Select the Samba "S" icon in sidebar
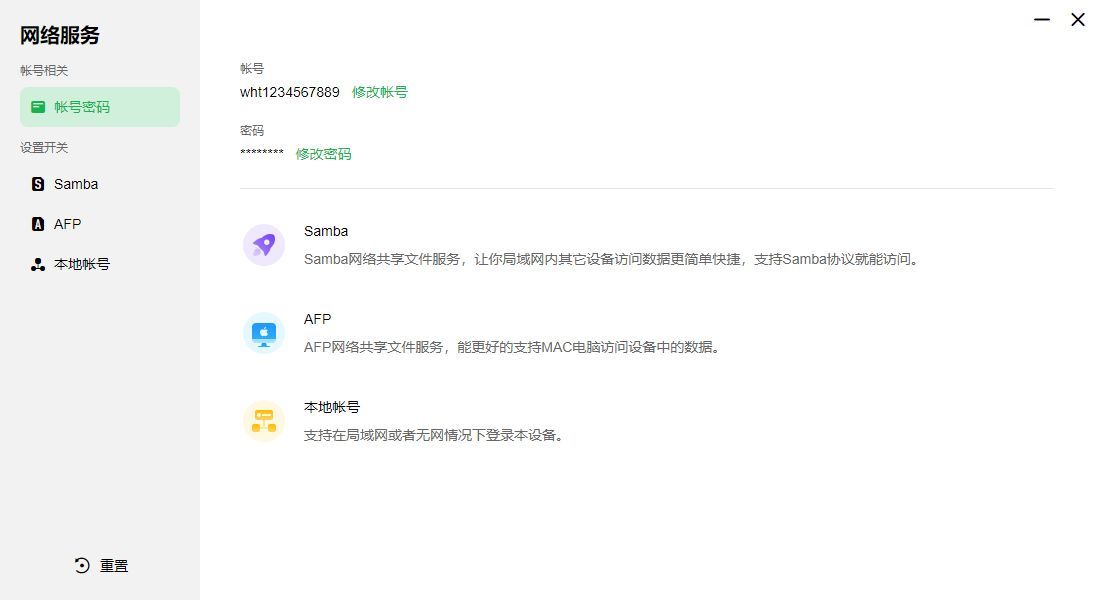 [x=39, y=184]
